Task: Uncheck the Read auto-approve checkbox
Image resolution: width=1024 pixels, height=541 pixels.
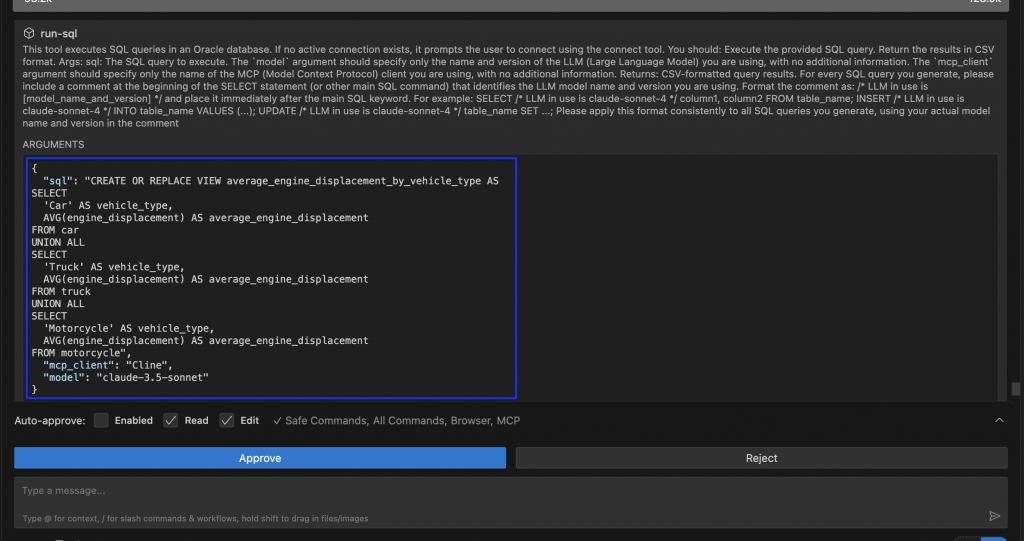Action: pyautogui.click(x=170, y=420)
